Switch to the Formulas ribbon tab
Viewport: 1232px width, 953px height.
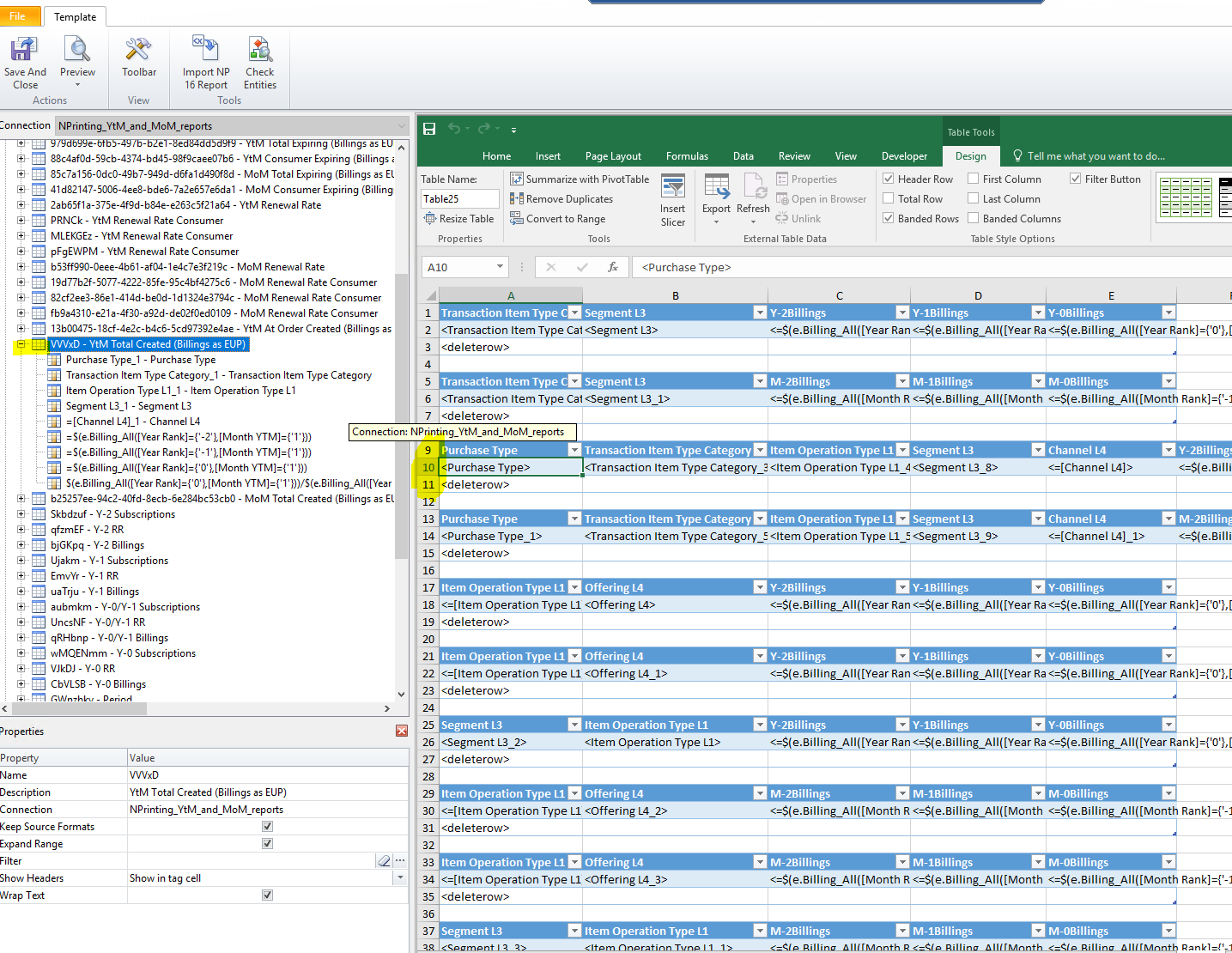[687, 156]
